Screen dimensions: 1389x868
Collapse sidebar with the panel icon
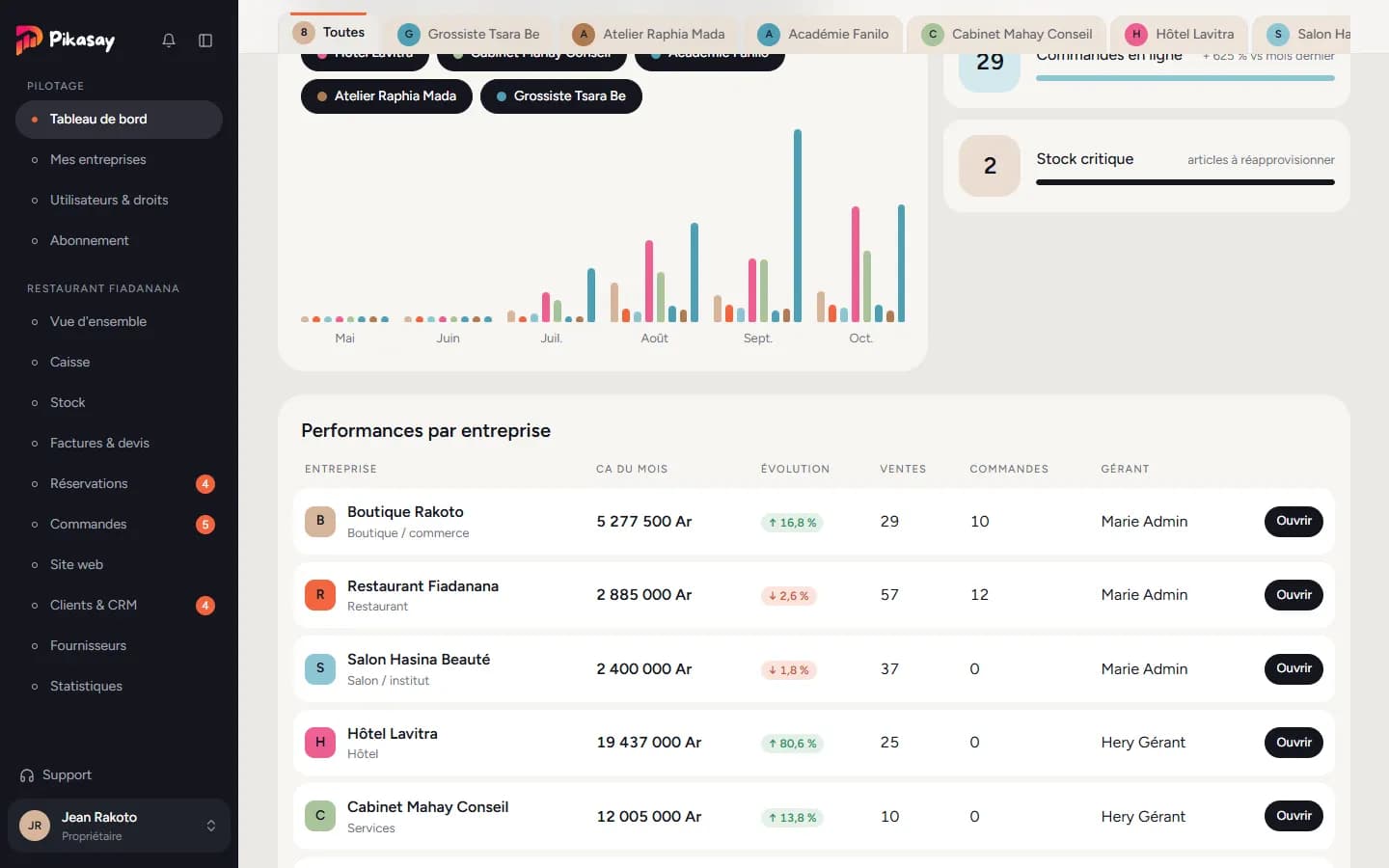click(x=205, y=41)
